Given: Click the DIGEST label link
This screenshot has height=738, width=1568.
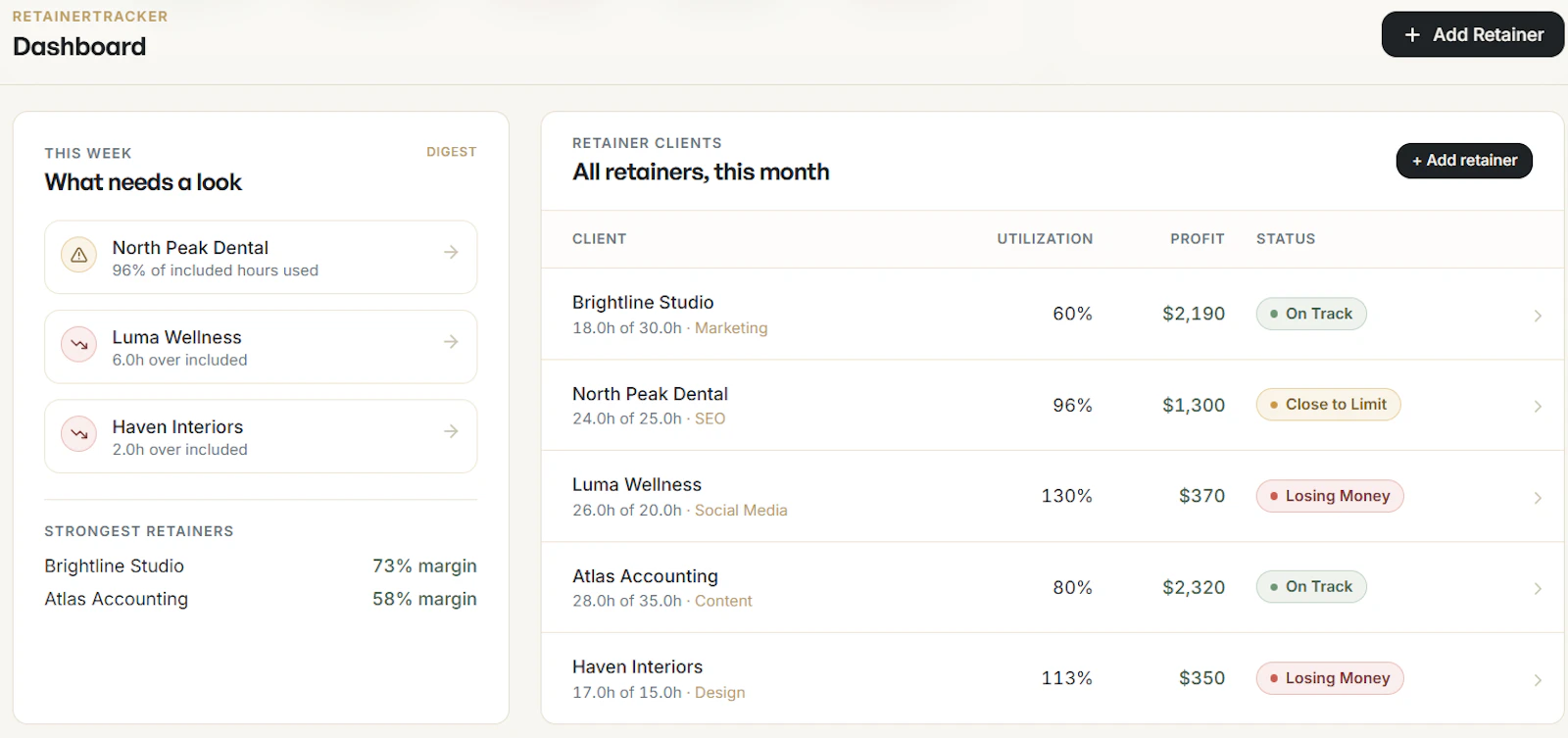Looking at the screenshot, I should [x=452, y=152].
